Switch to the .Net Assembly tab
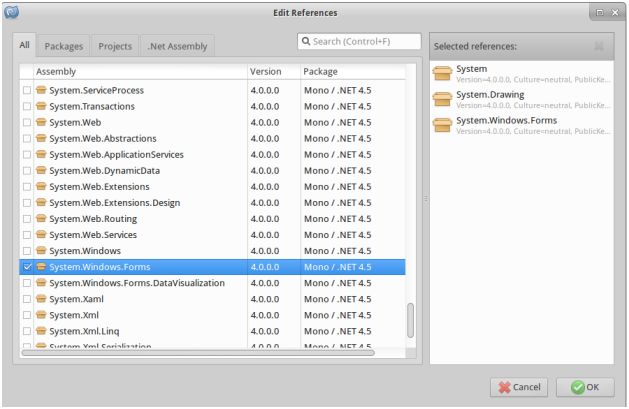629x409 pixels. (177, 46)
